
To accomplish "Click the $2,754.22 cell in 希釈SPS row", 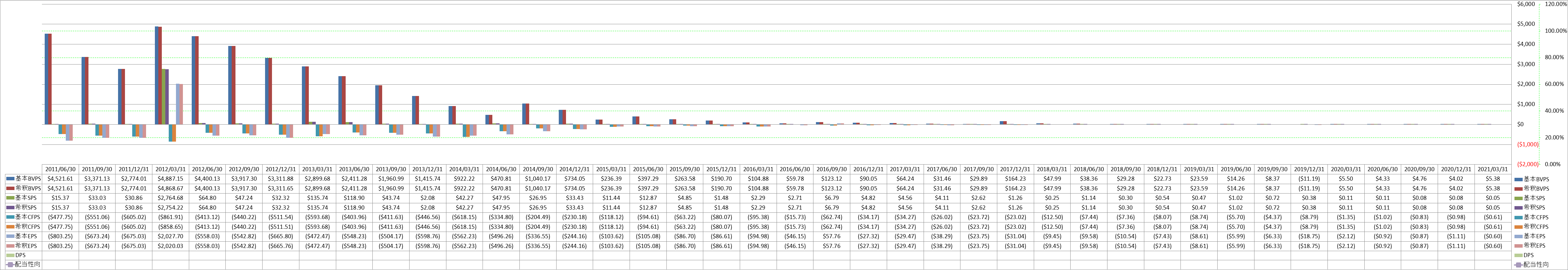I will pyautogui.click(x=170, y=207).
